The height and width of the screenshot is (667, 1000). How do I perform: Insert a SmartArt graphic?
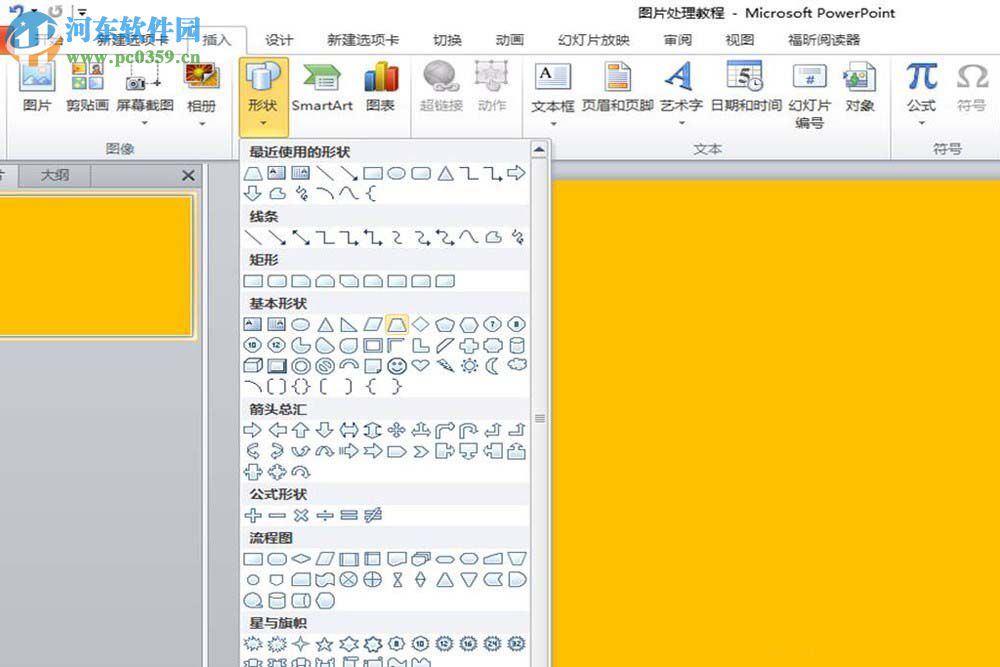(x=322, y=88)
